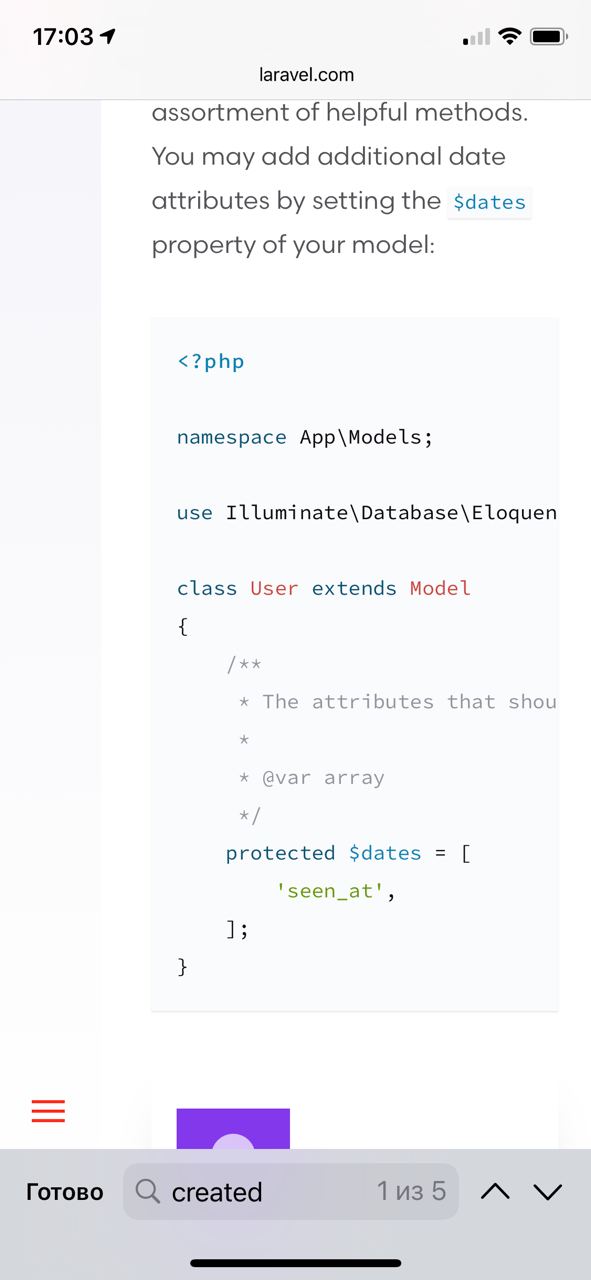The height and width of the screenshot is (1280, 591).
Task: Tap the "protected $dates = [" line
Action: pyautogui.click(x=348, y=853)
